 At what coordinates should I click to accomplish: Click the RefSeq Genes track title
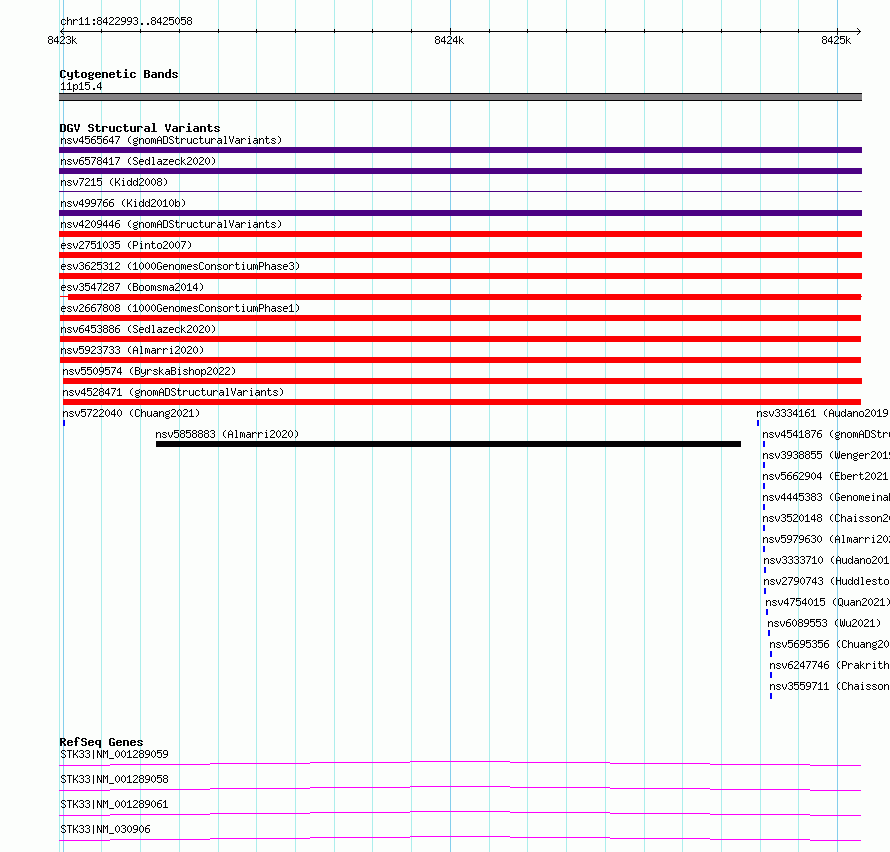(101, 742)
